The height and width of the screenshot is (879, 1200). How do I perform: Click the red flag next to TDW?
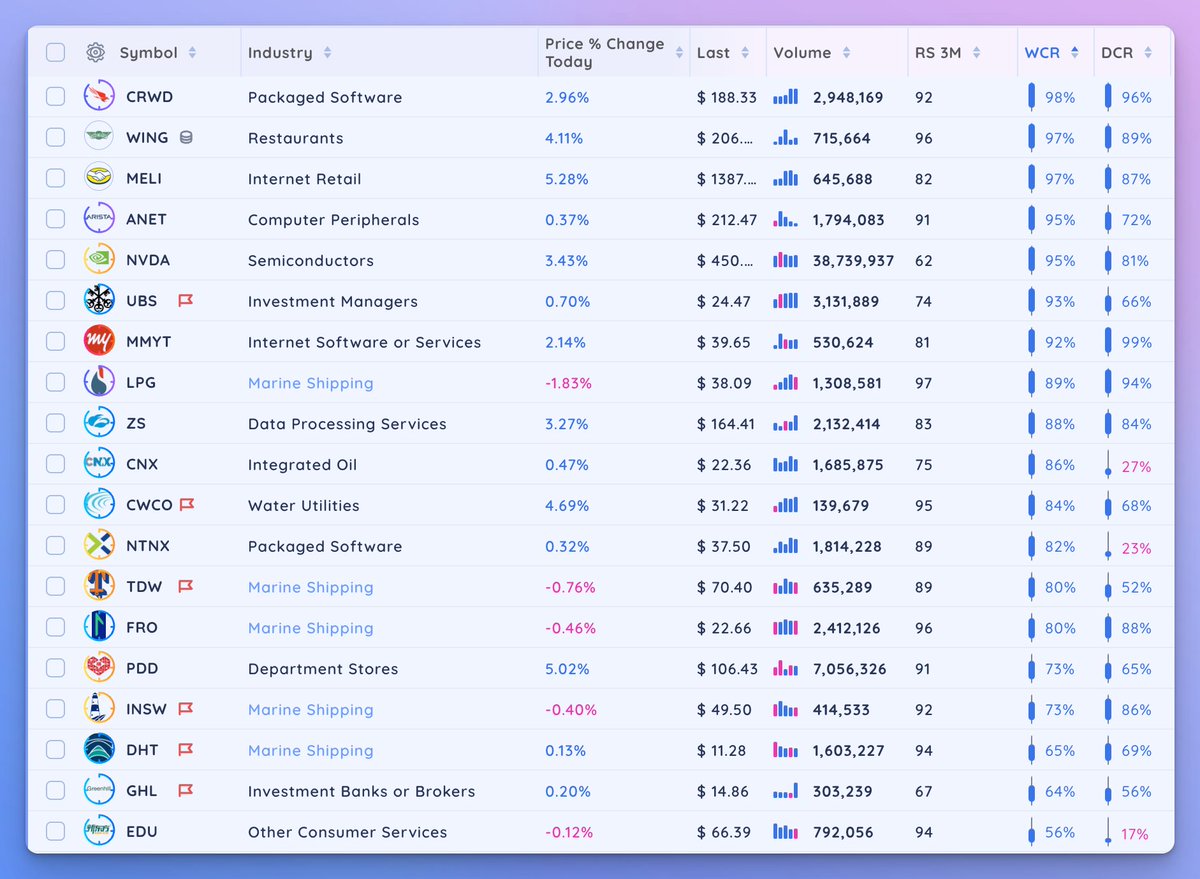click(185, 587)
